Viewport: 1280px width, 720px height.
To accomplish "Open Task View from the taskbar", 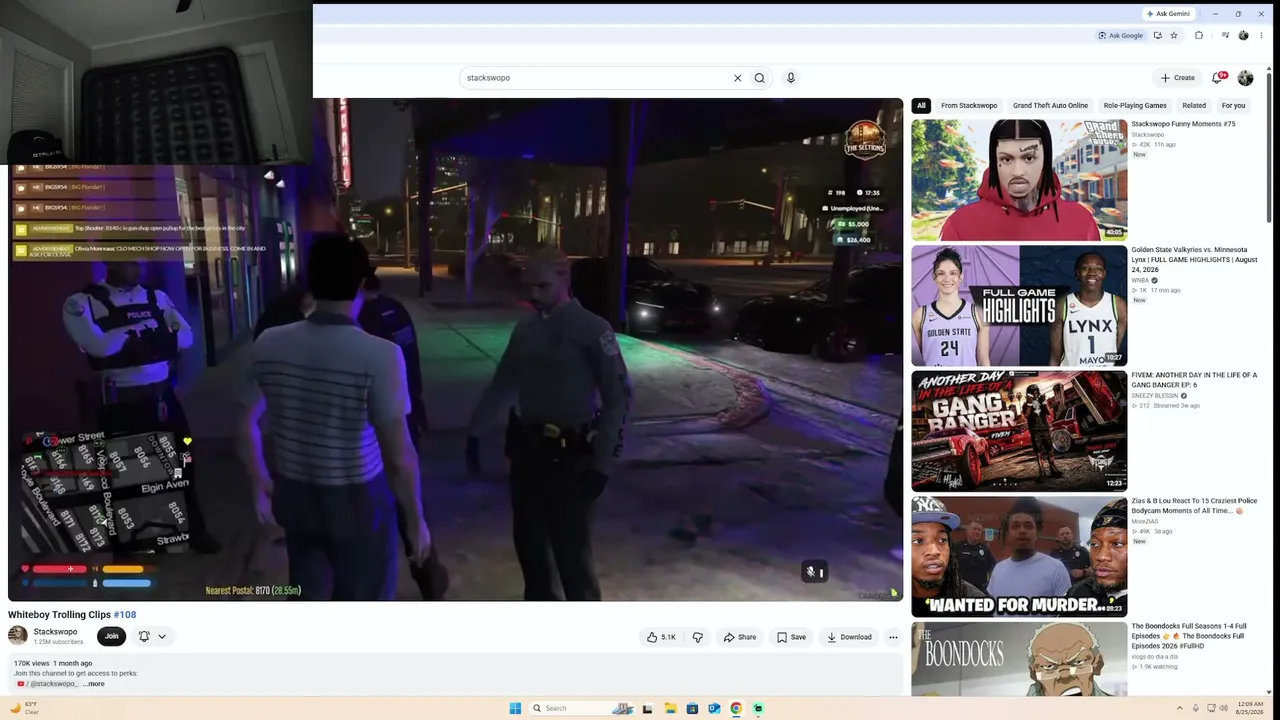I will click(x=648, y=708).
